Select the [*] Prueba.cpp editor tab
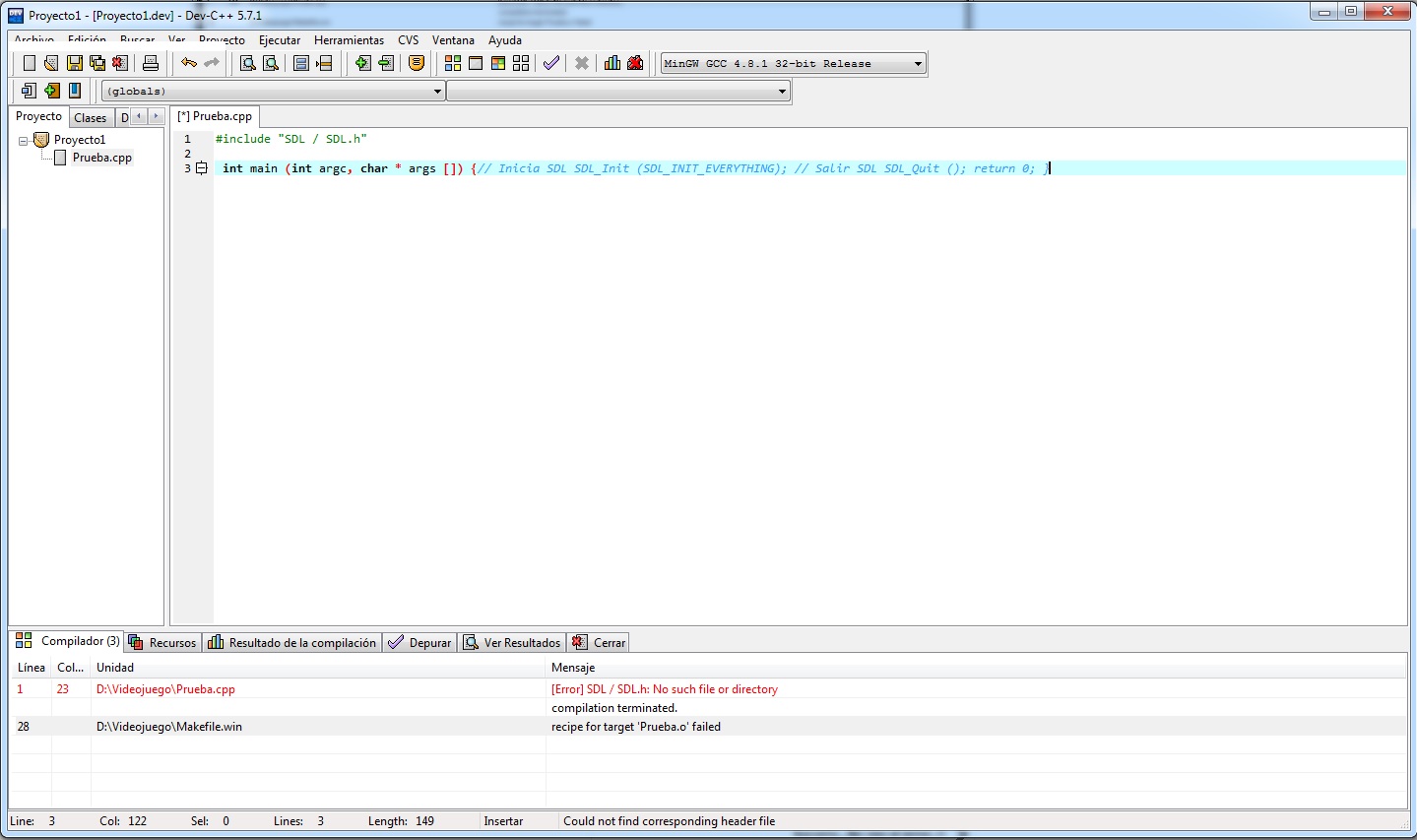1417x840 pixels. (215, 116)
